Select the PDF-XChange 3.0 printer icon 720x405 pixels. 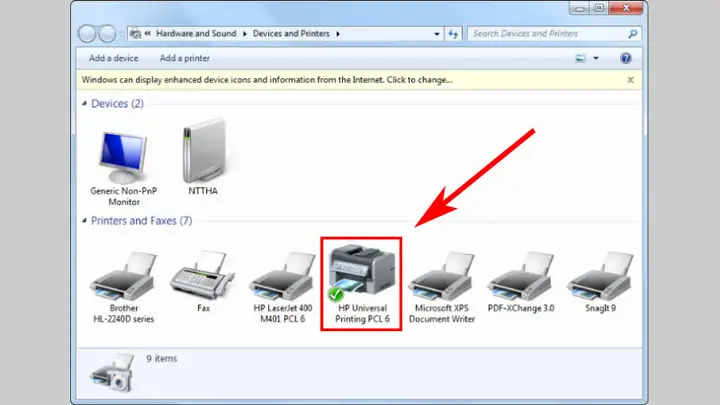tap(521, 276)
